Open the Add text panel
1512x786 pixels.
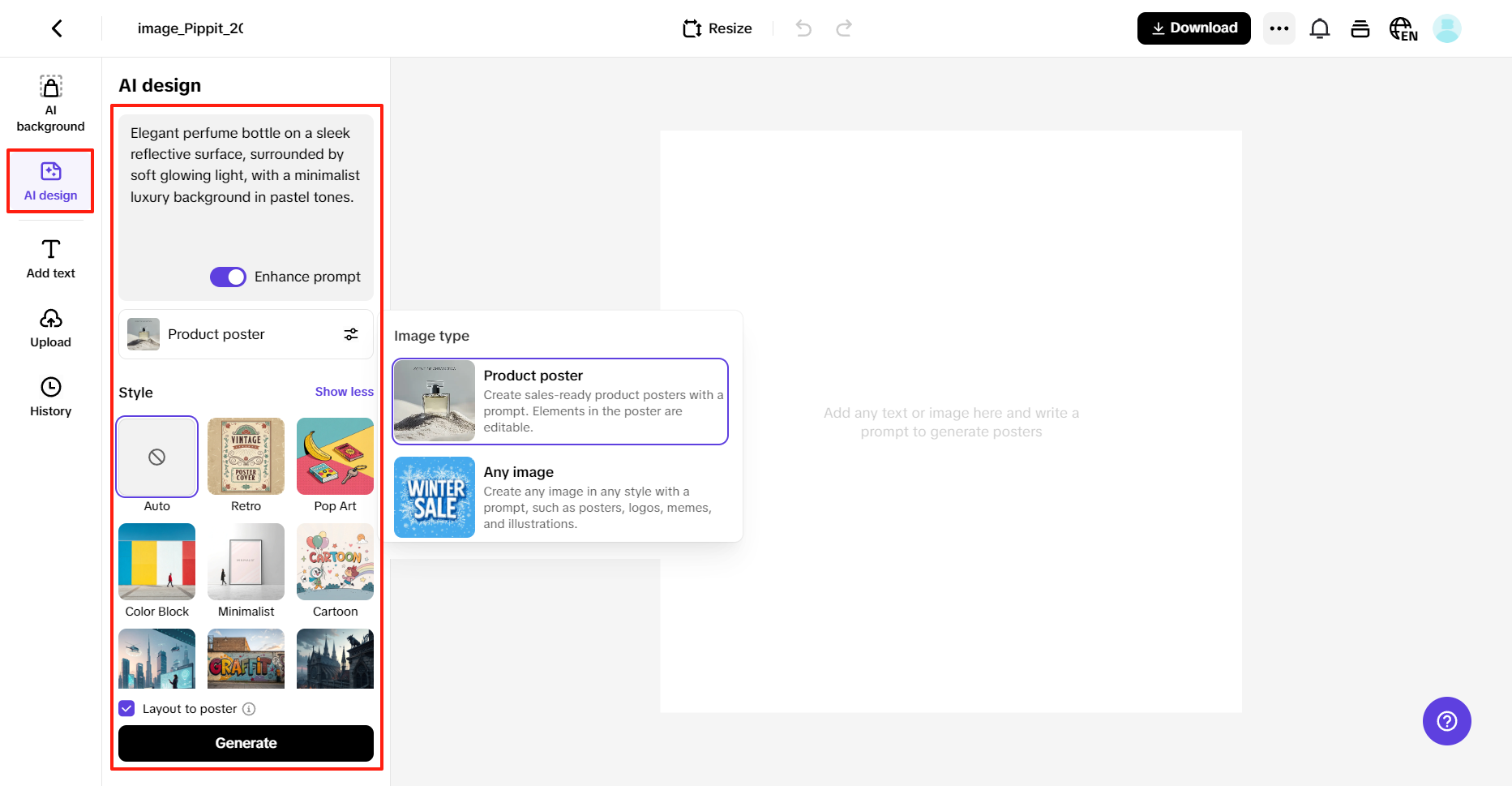(50, 258)
